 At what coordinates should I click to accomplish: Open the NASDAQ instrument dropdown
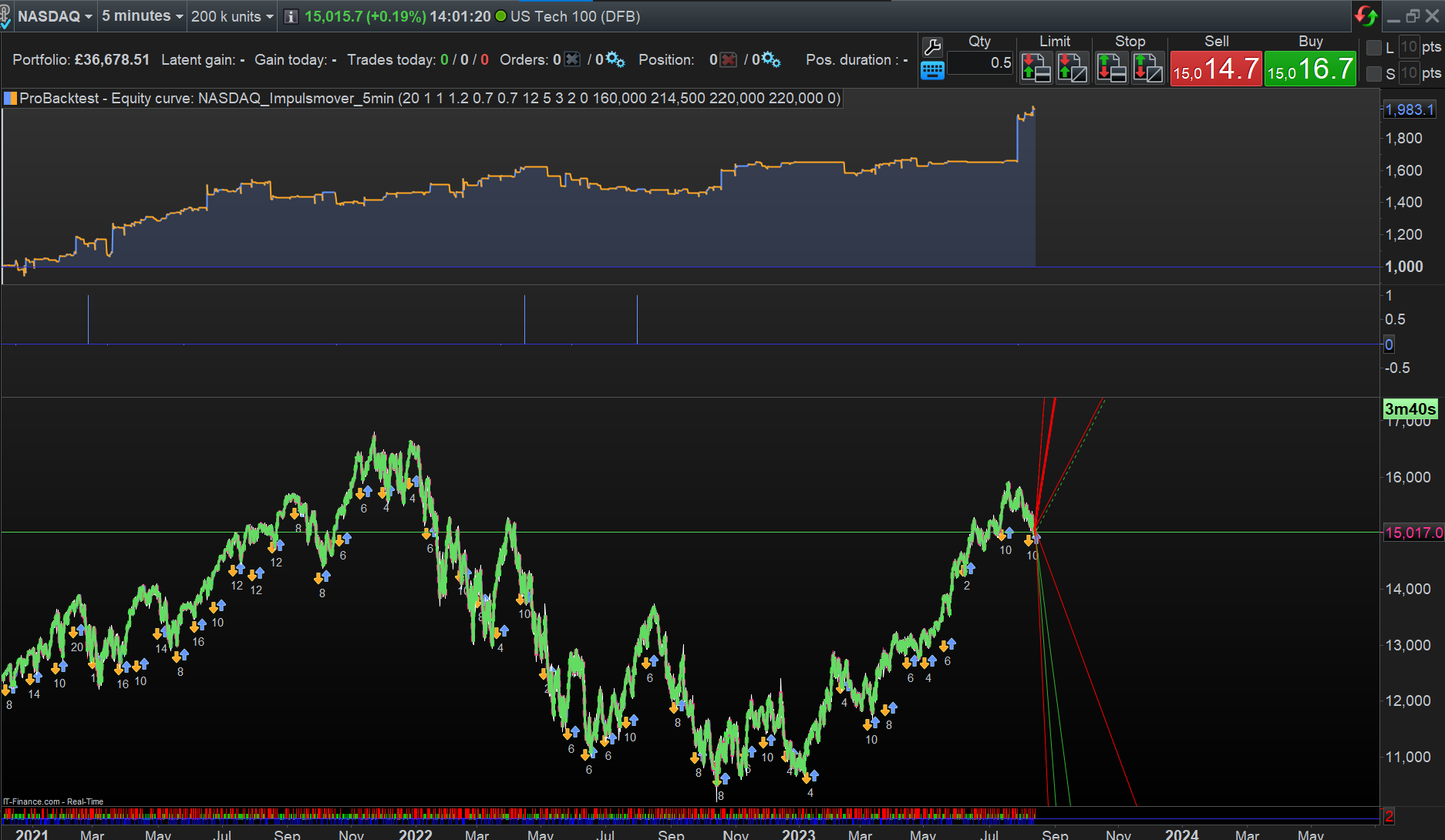(55, 16)
